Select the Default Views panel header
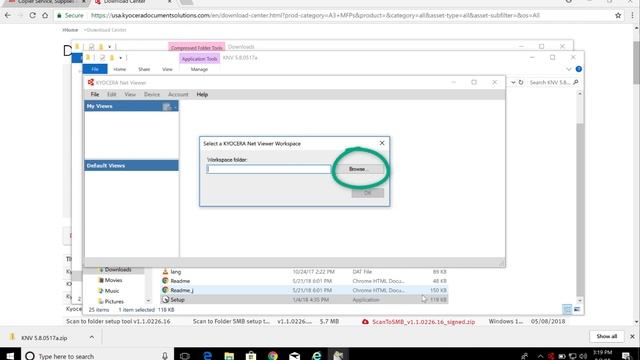The height and width of the screenshot is (360, 640). (131, 165)
